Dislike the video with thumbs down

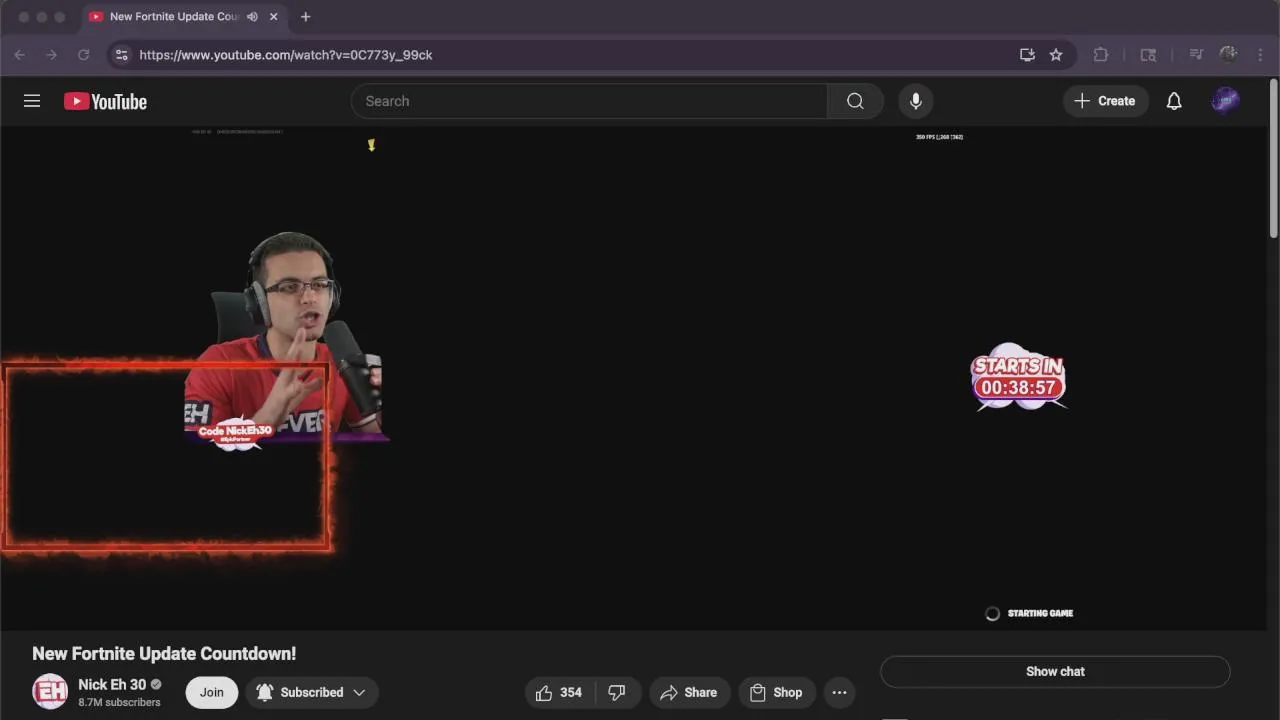[x=617, y=692]
